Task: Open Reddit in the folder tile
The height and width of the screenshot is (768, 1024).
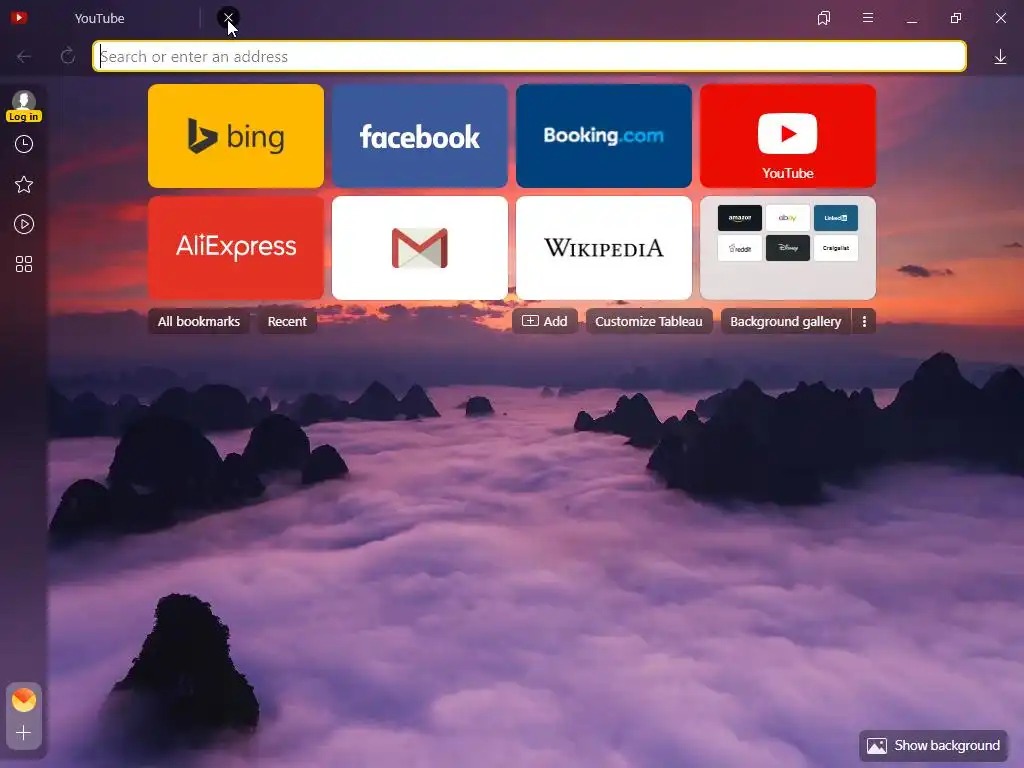Action: point(739,248)
